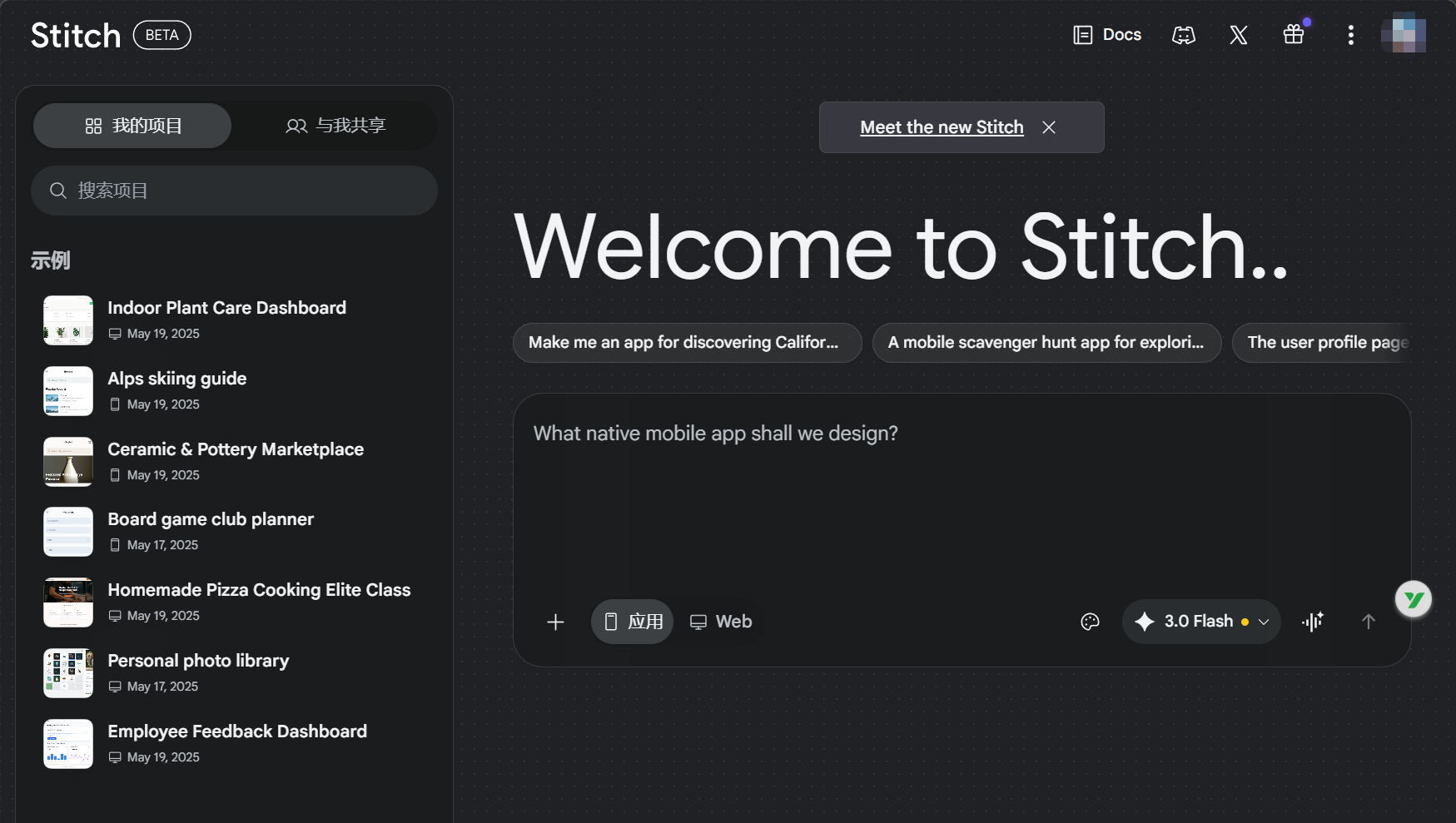The image size is (1456, 823).
Task: Select the 我的项目 tab
Action: [x=132, y=126]
